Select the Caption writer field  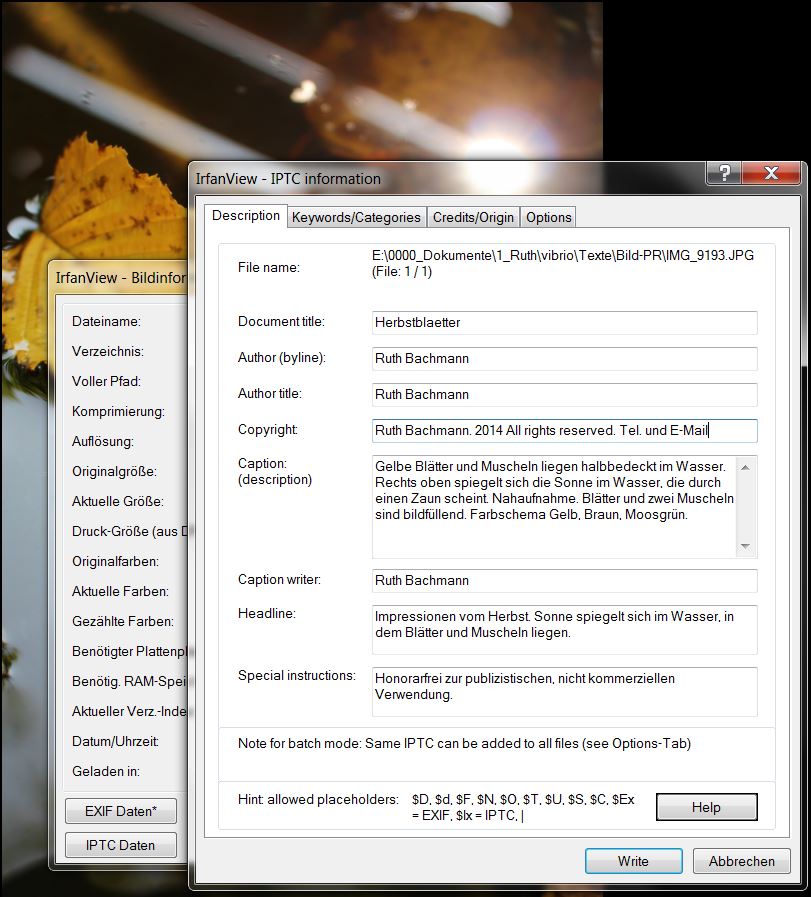point(565,580)
